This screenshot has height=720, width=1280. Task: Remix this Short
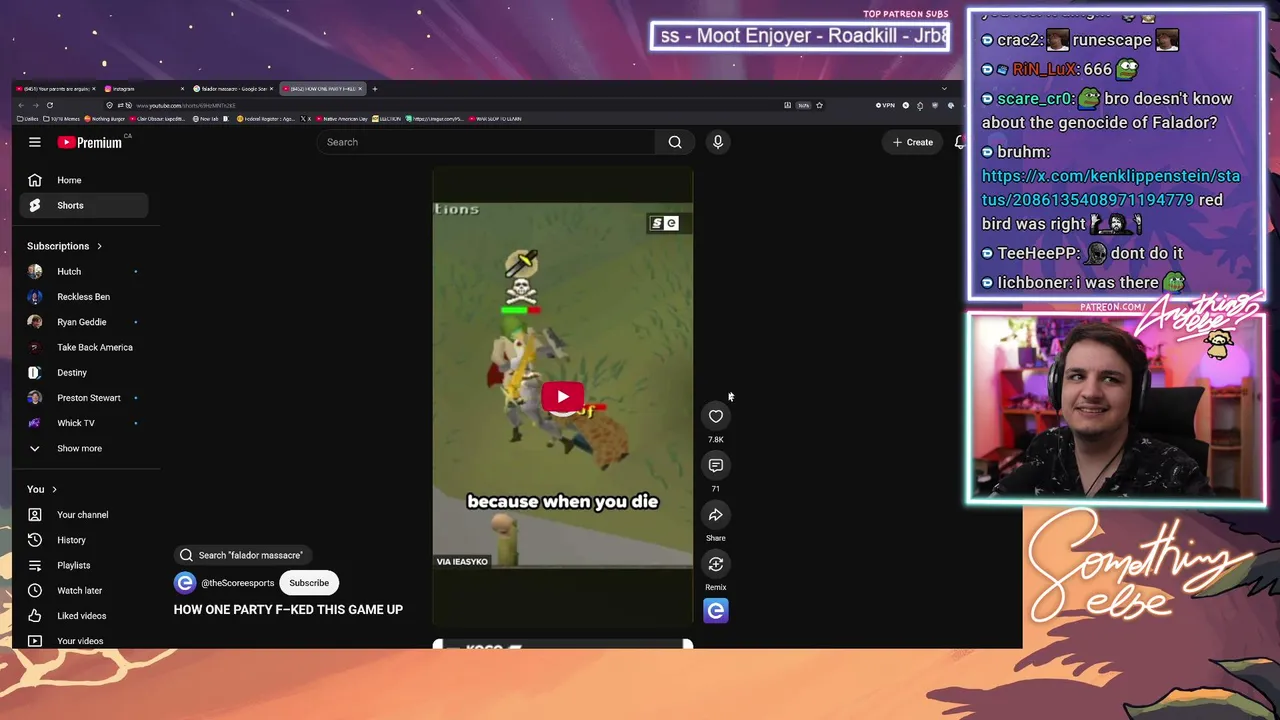pyautogui.click(x=716, y=564)
